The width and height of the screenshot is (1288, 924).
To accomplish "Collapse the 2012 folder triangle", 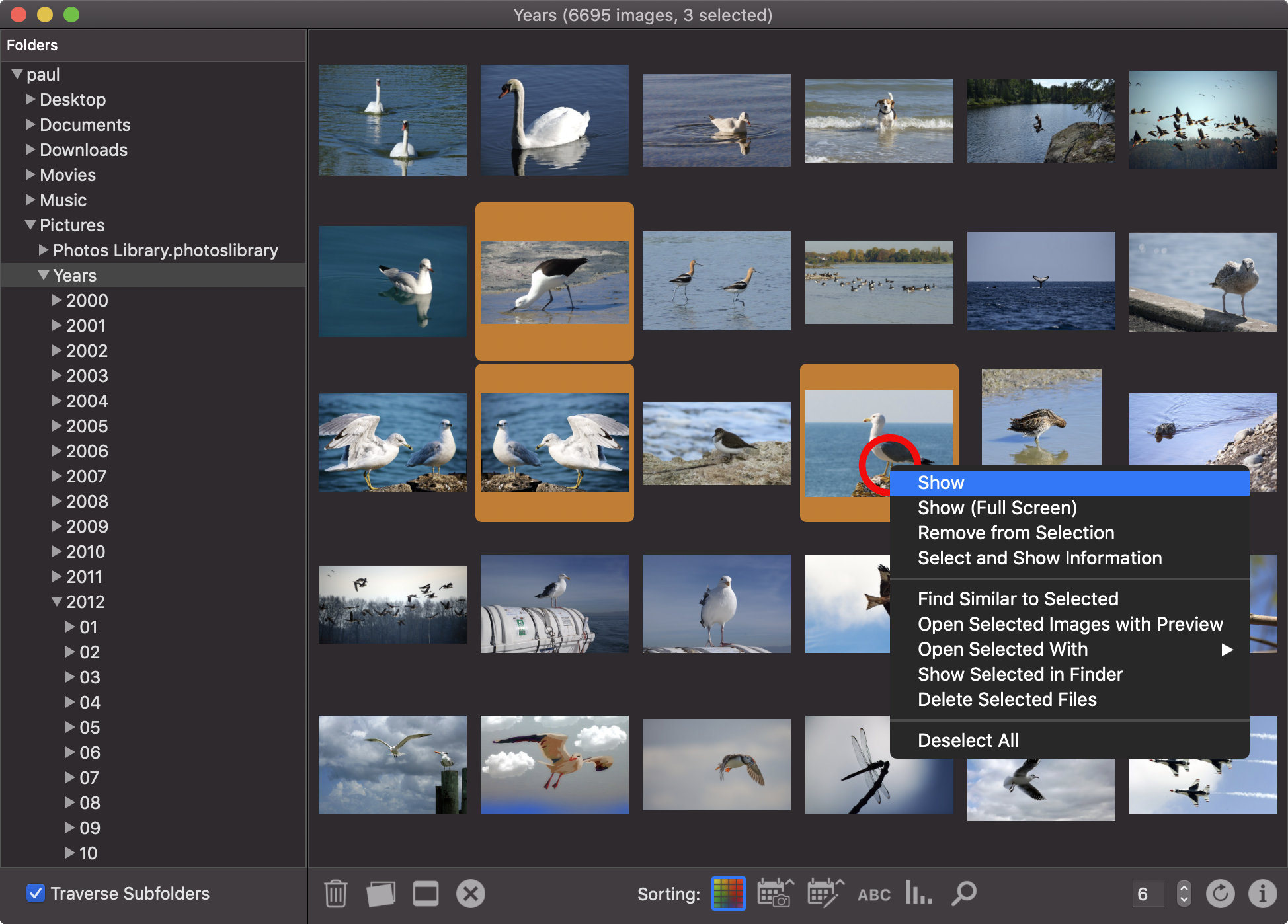I will coord(57,601).
